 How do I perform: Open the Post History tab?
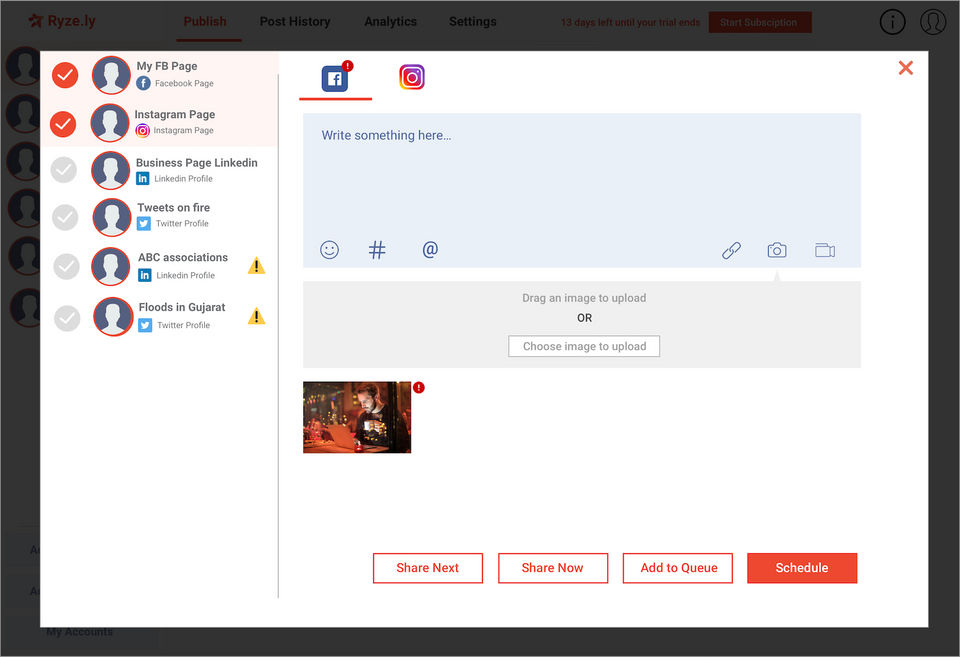(x=295, y=21)
